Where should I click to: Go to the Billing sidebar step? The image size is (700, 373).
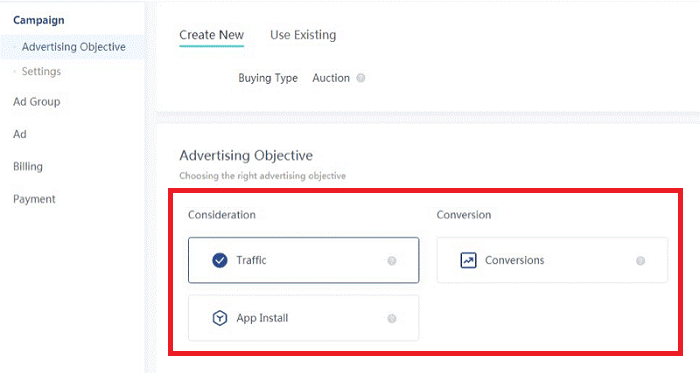tap(28, 166)
